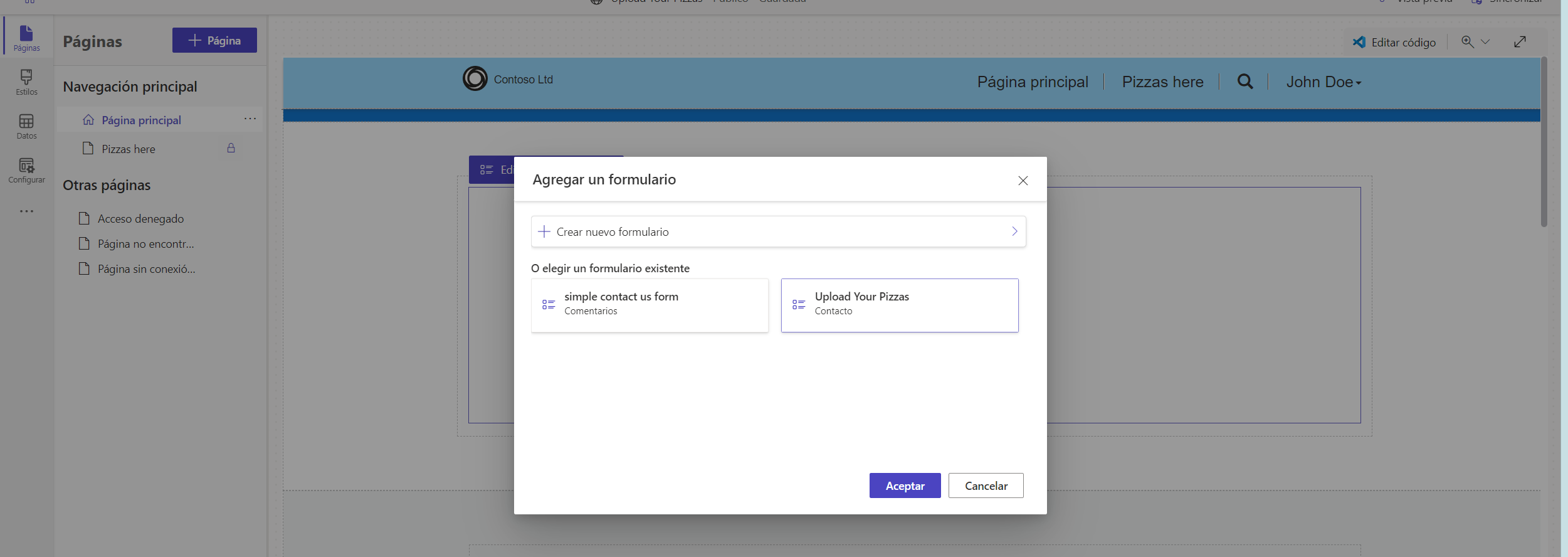
Task: Click the expand to full view icon
Action: coord(1520,42)
